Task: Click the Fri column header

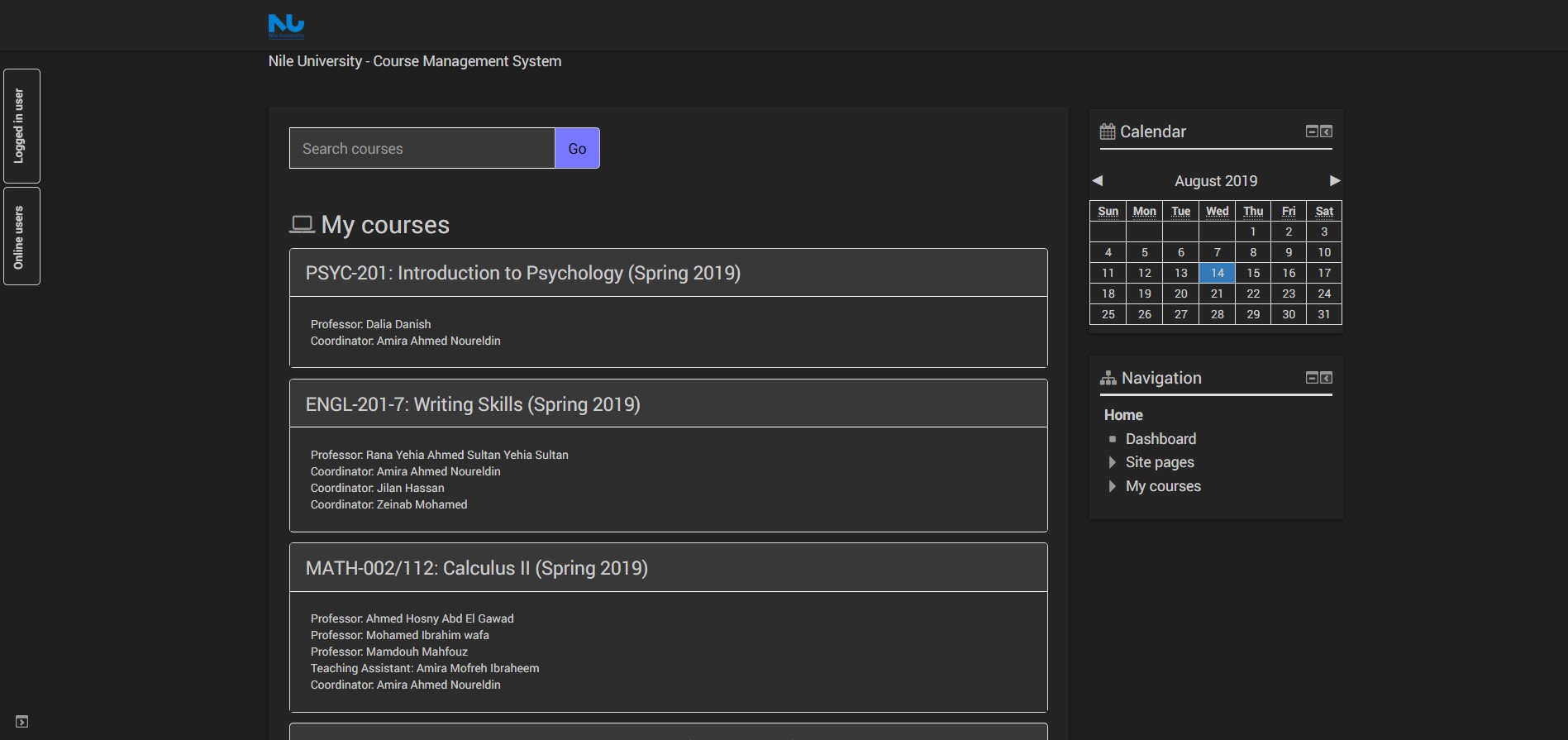Action: click(x=1289, y=211)
